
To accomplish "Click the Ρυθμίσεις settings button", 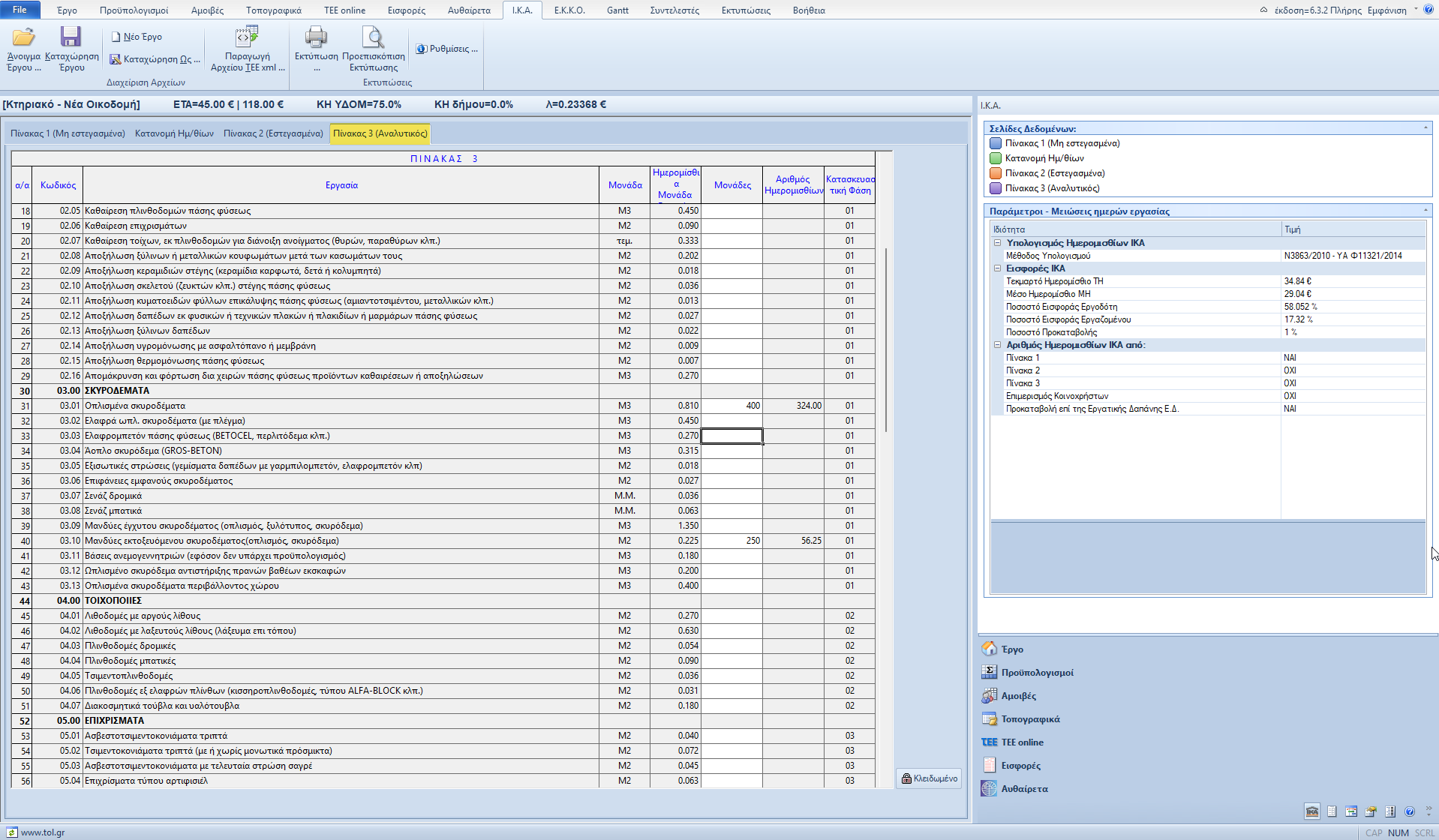I will [447, 49].
